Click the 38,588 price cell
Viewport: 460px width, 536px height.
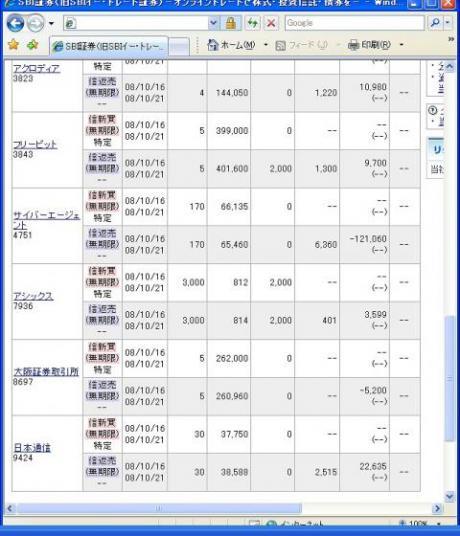pos(234,472)
